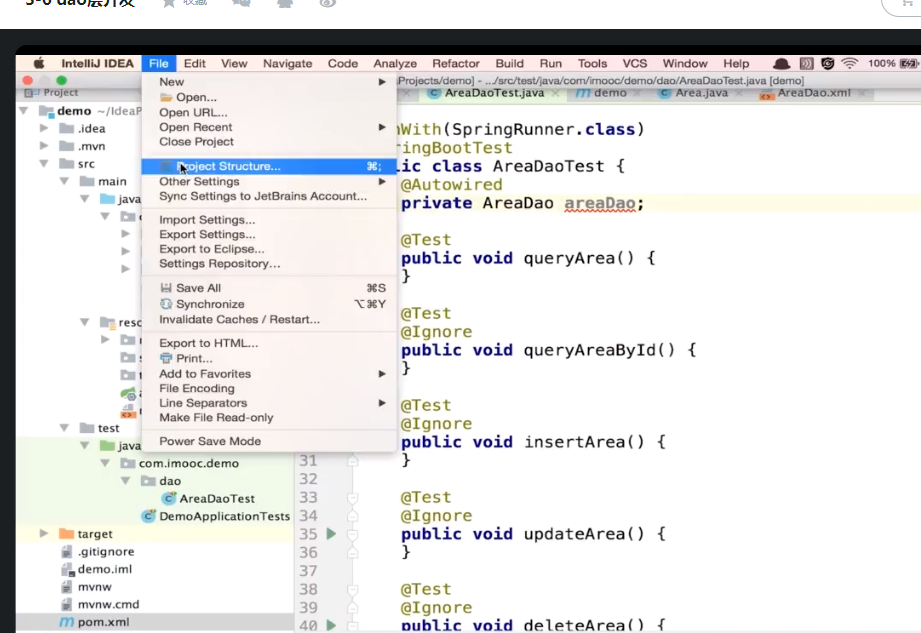This screenshot has width=921, height=633.
Task: Choose Import Settings...
Action: coord(269,220)
